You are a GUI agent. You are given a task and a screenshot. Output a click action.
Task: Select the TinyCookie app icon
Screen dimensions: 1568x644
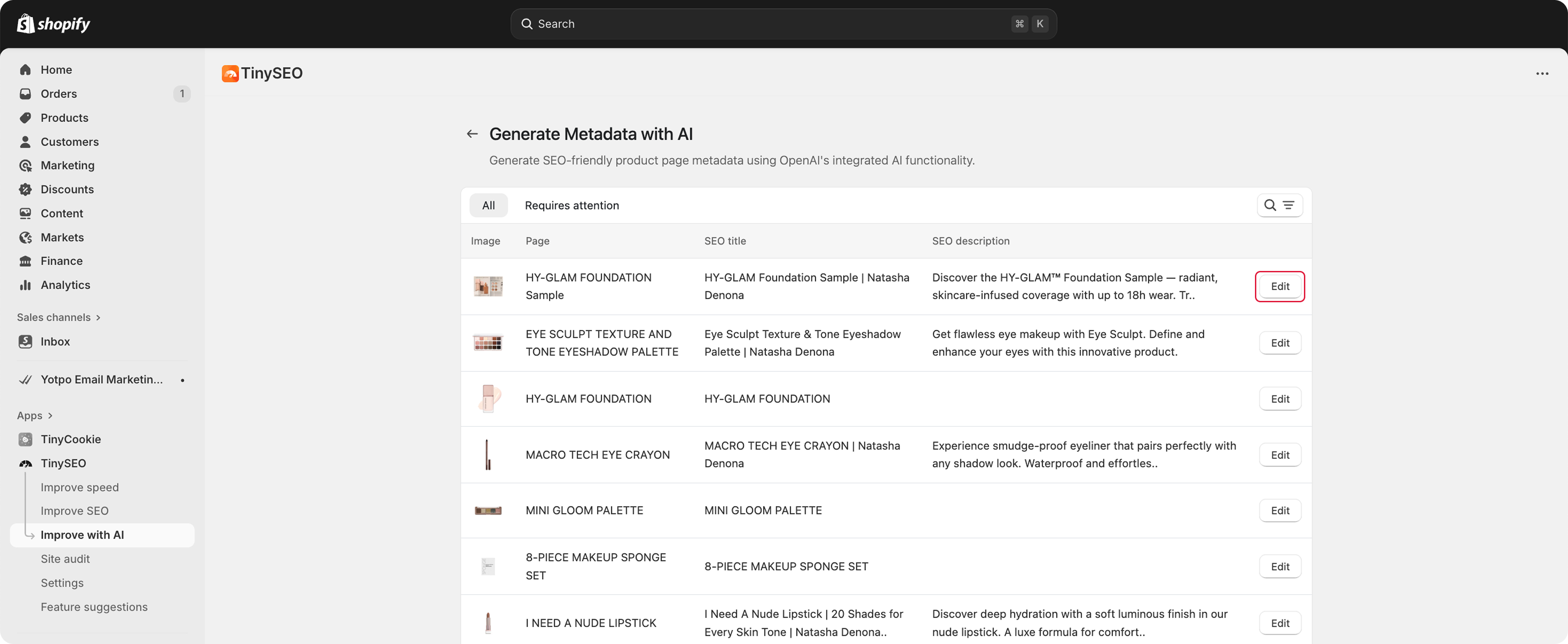click(x=25, y=439)
